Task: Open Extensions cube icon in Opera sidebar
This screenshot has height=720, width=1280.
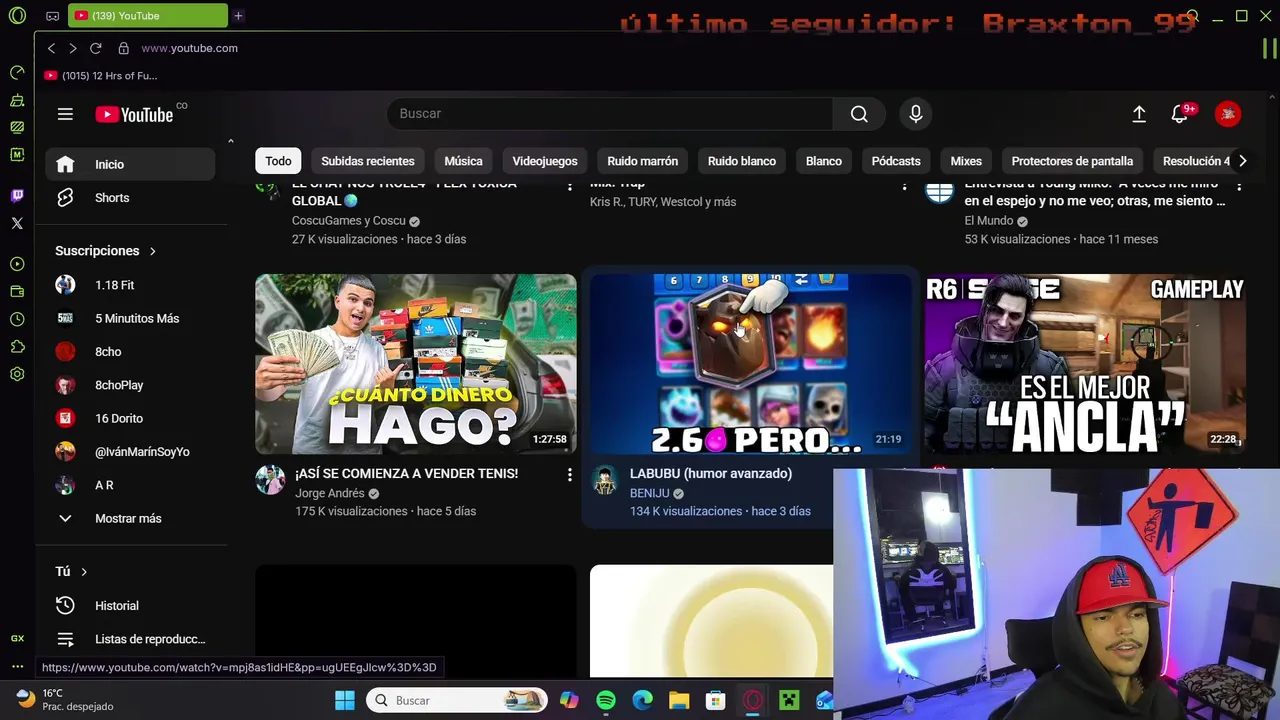Action: pos(17,346)
